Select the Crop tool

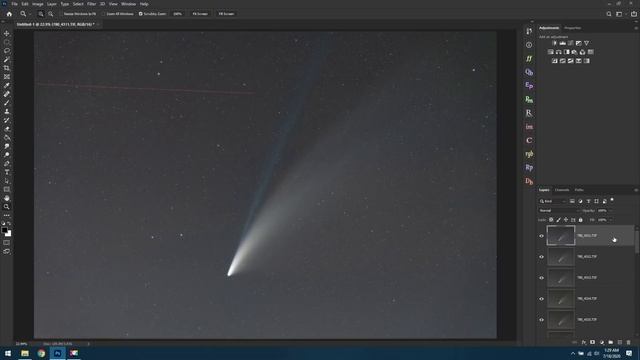(x=7, y=68)
